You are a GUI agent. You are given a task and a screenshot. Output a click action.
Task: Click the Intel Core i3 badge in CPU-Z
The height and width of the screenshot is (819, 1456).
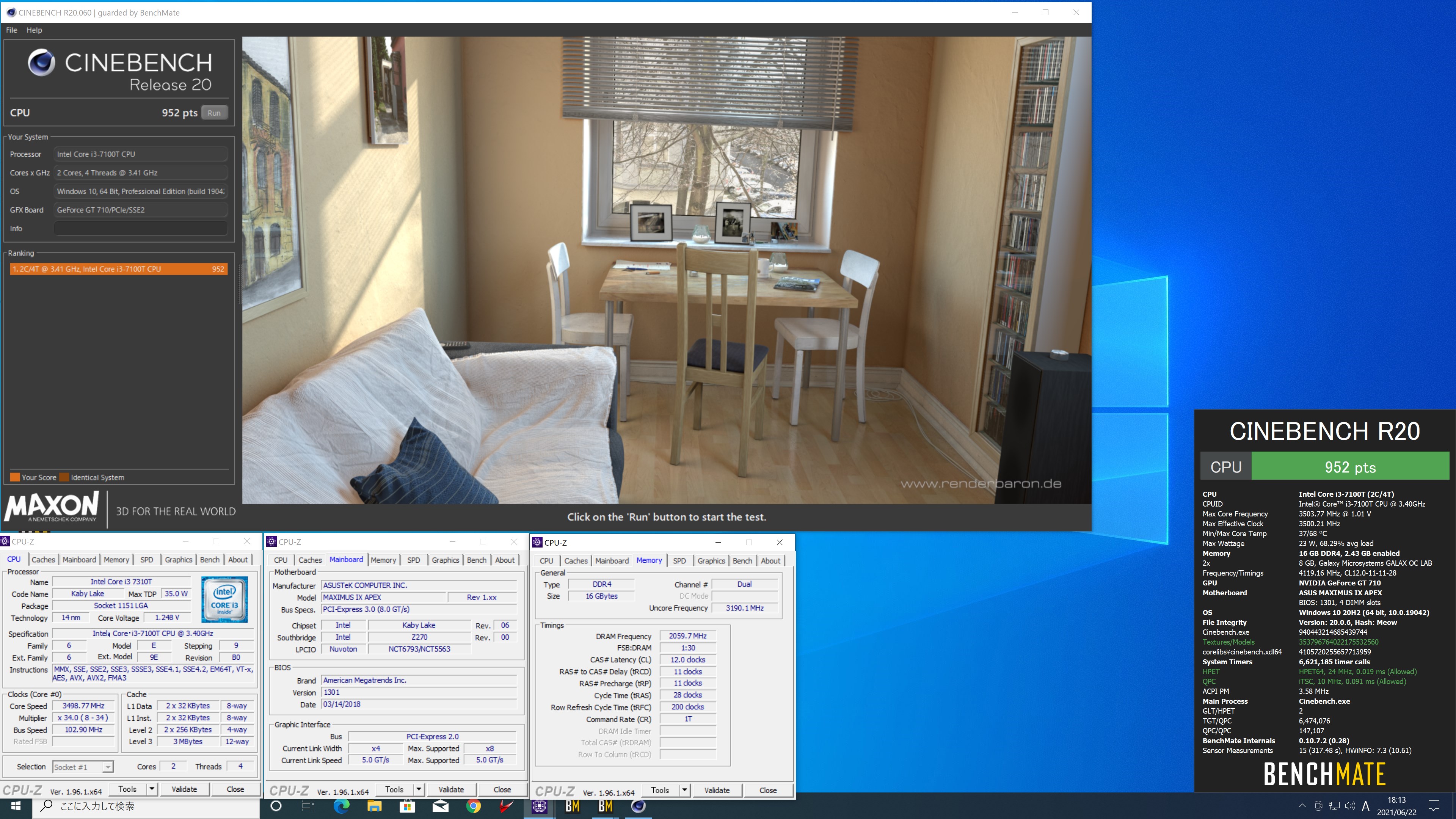pyautogui.click(x=224, y=599)
